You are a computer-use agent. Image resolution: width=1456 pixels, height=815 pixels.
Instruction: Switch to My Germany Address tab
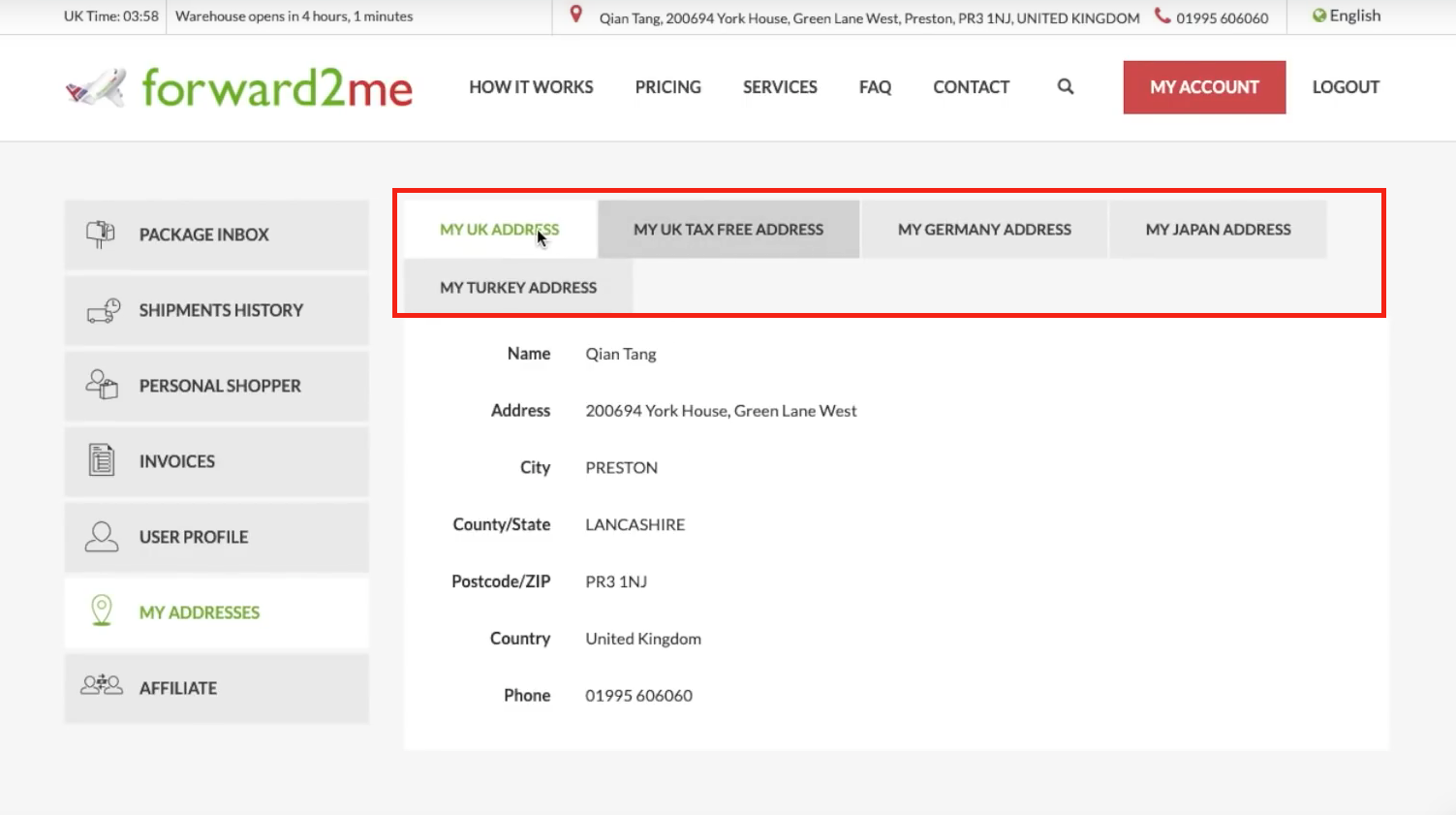984,230
